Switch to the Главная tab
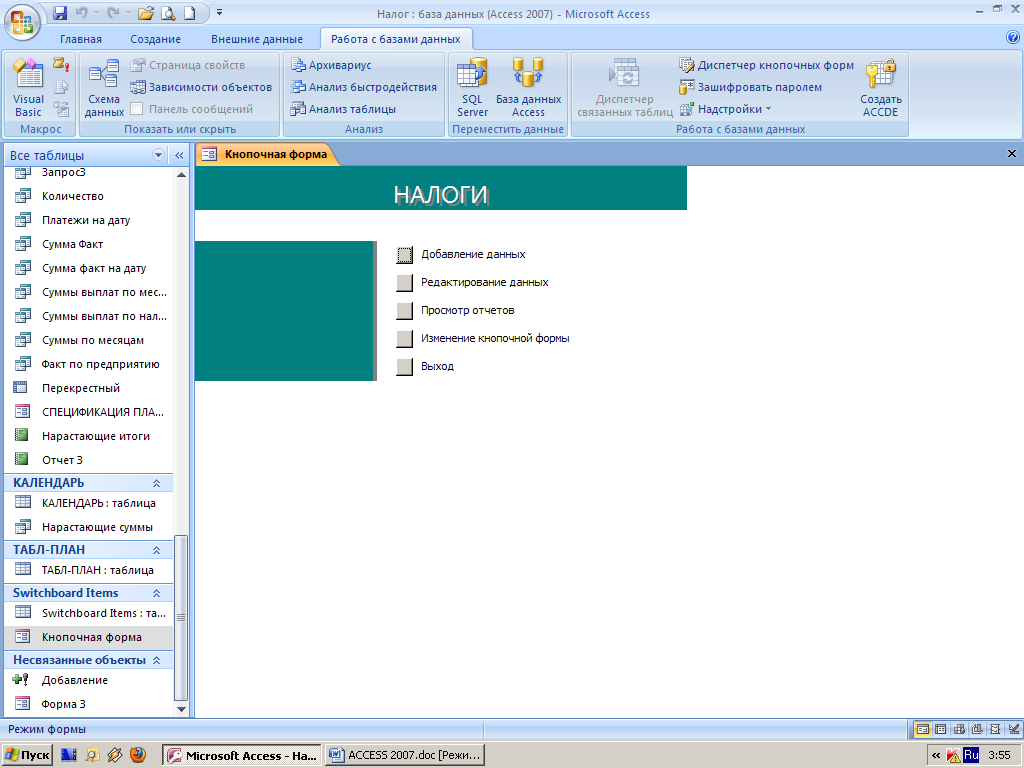Image resolution: width=1024 pixels, height=768 pixels. (x=80, y=39)
